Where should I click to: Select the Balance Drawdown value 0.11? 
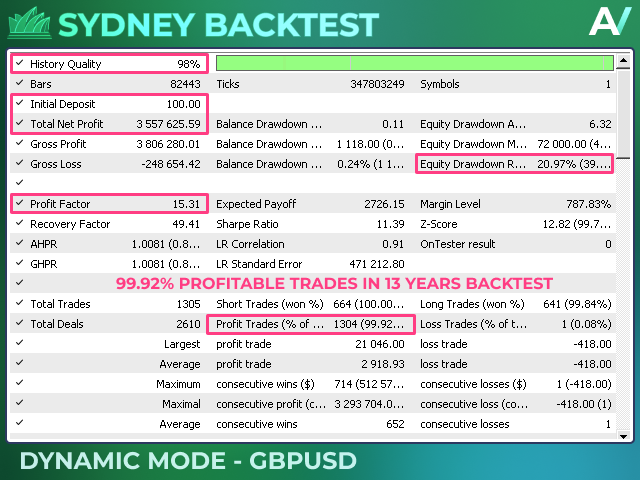point(393,124)
